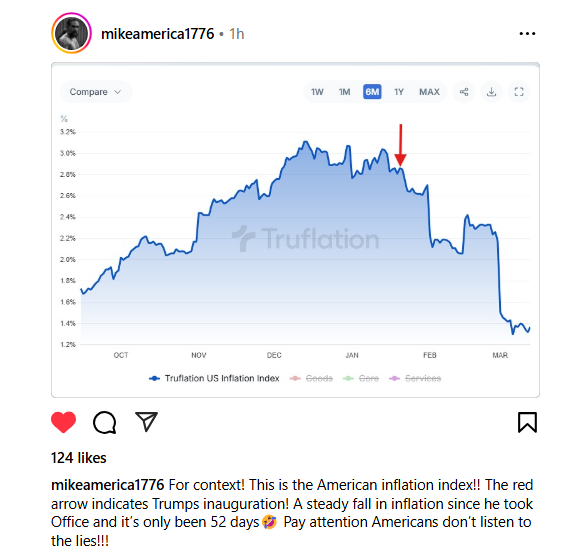Open the Compare dropdown
This screenshot has width=571, height=554.
[x=95, y=92]
